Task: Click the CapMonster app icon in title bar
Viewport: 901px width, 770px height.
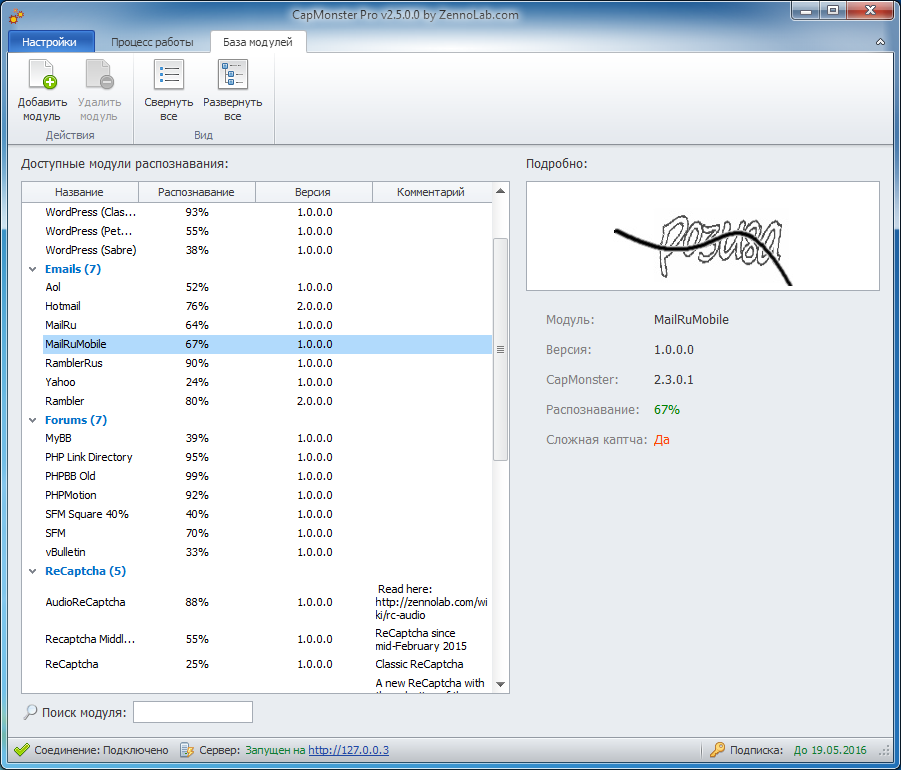Action: coord(17,16)
